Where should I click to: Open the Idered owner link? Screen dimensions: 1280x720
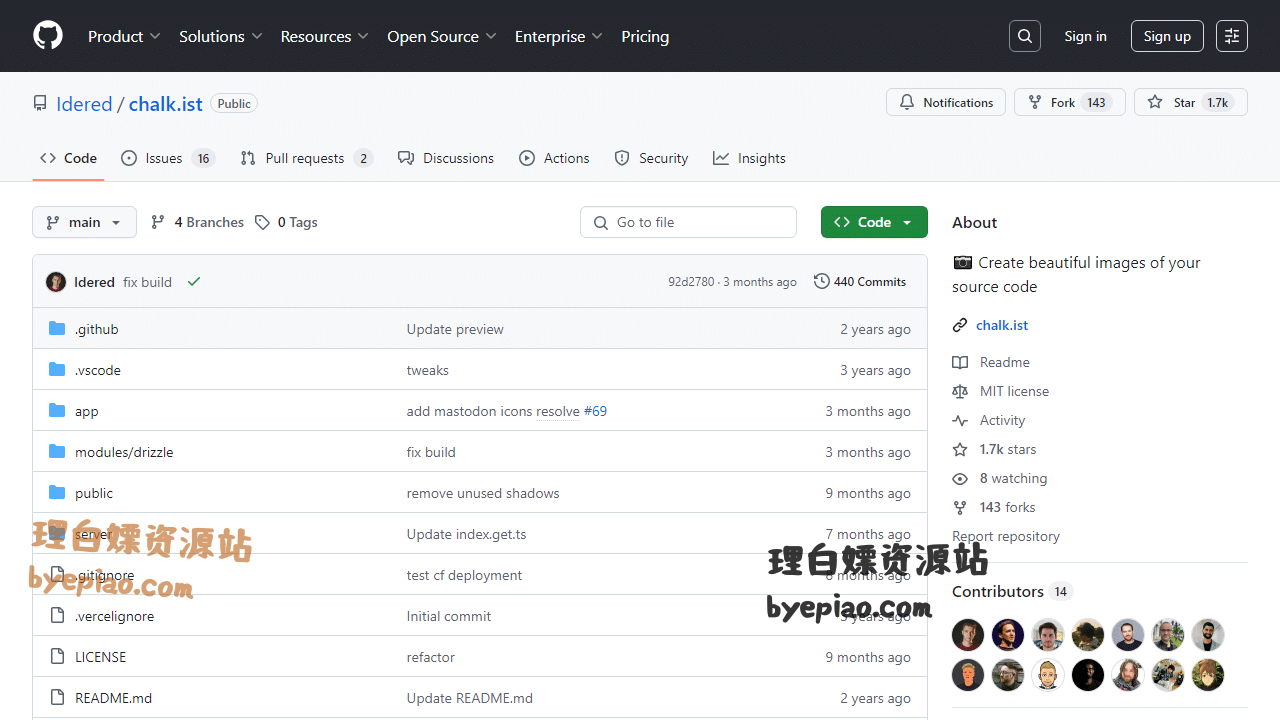click(x=84, y=104)
